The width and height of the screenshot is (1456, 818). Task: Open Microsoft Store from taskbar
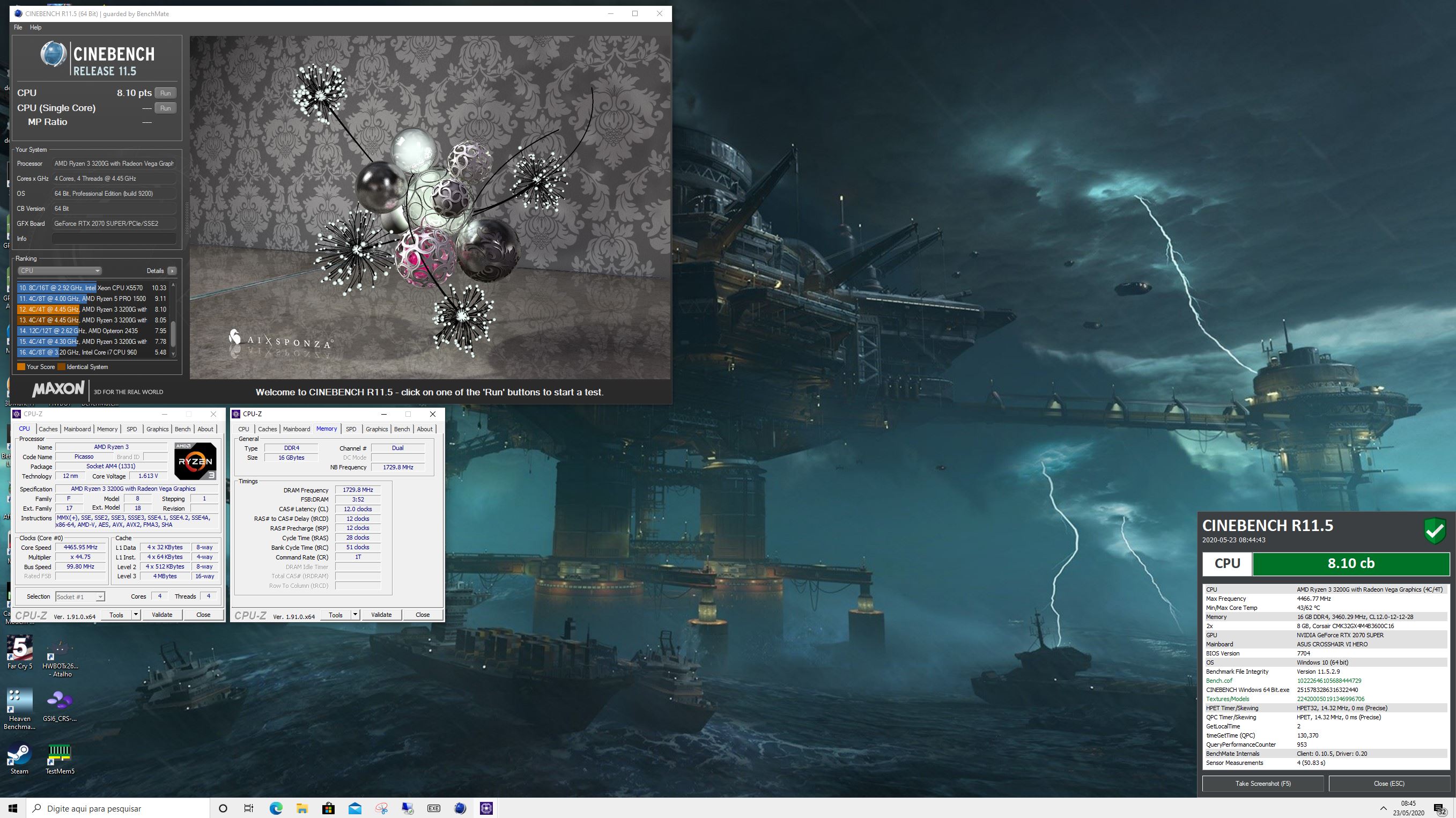(328, 808)
